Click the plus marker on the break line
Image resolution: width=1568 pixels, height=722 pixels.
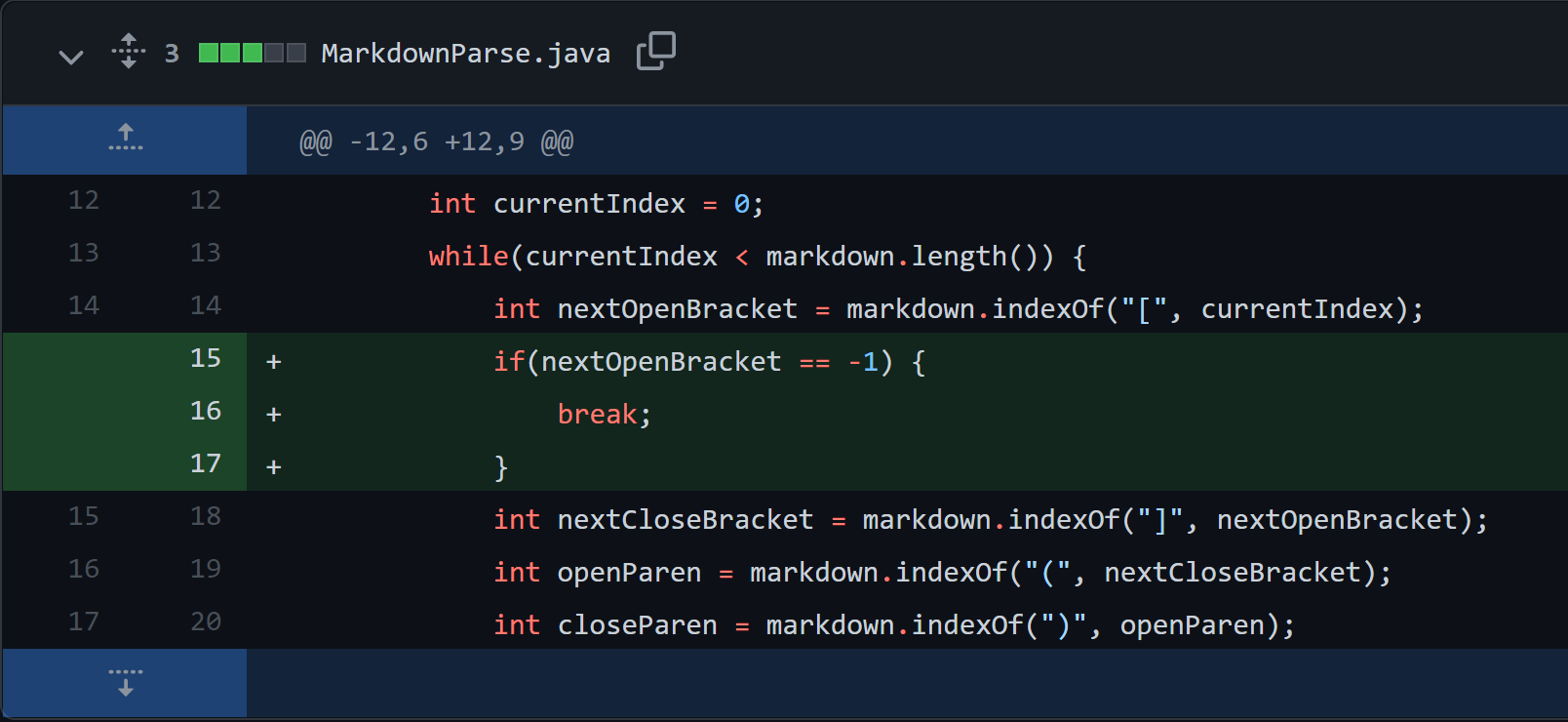point(274,415)
